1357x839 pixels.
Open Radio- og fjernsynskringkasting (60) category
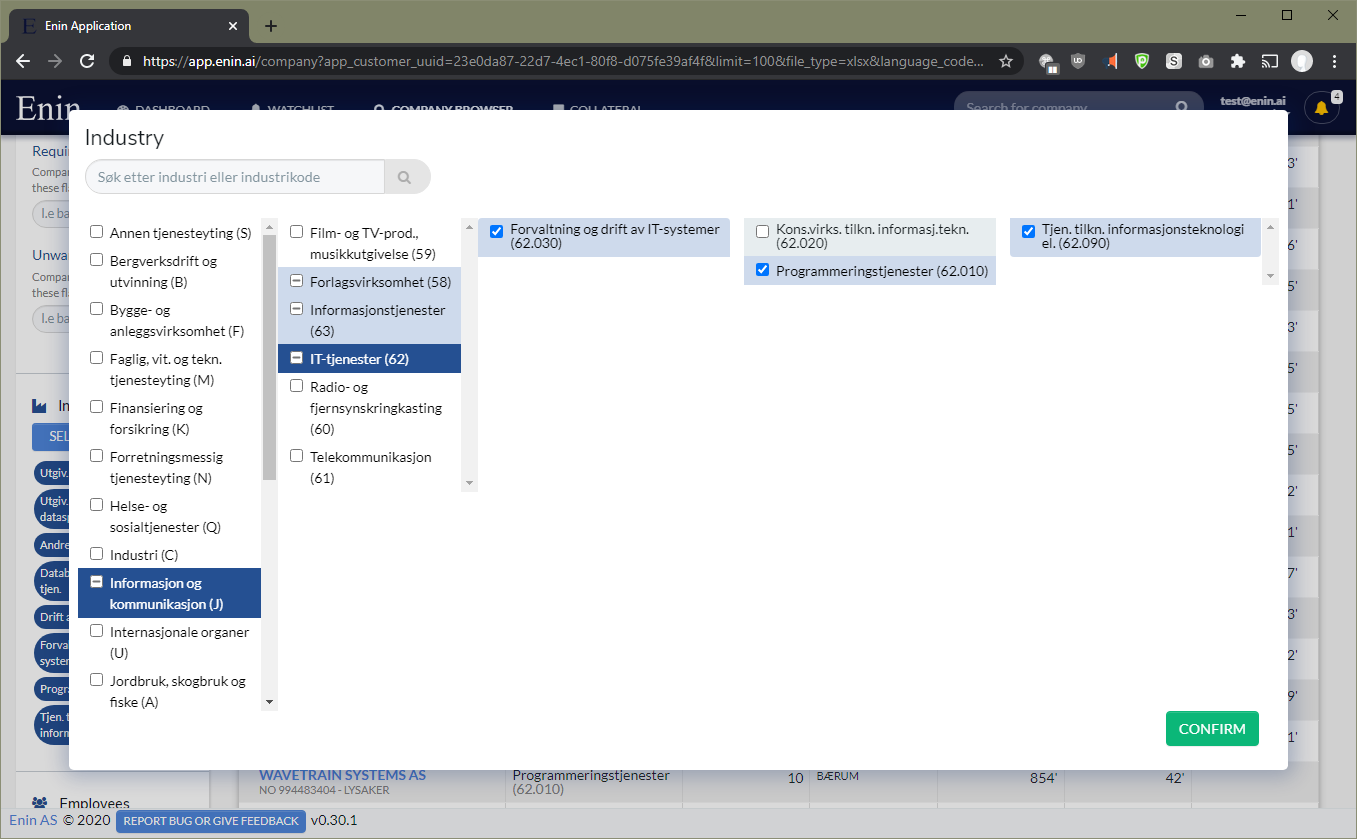[x=369, y=408]
